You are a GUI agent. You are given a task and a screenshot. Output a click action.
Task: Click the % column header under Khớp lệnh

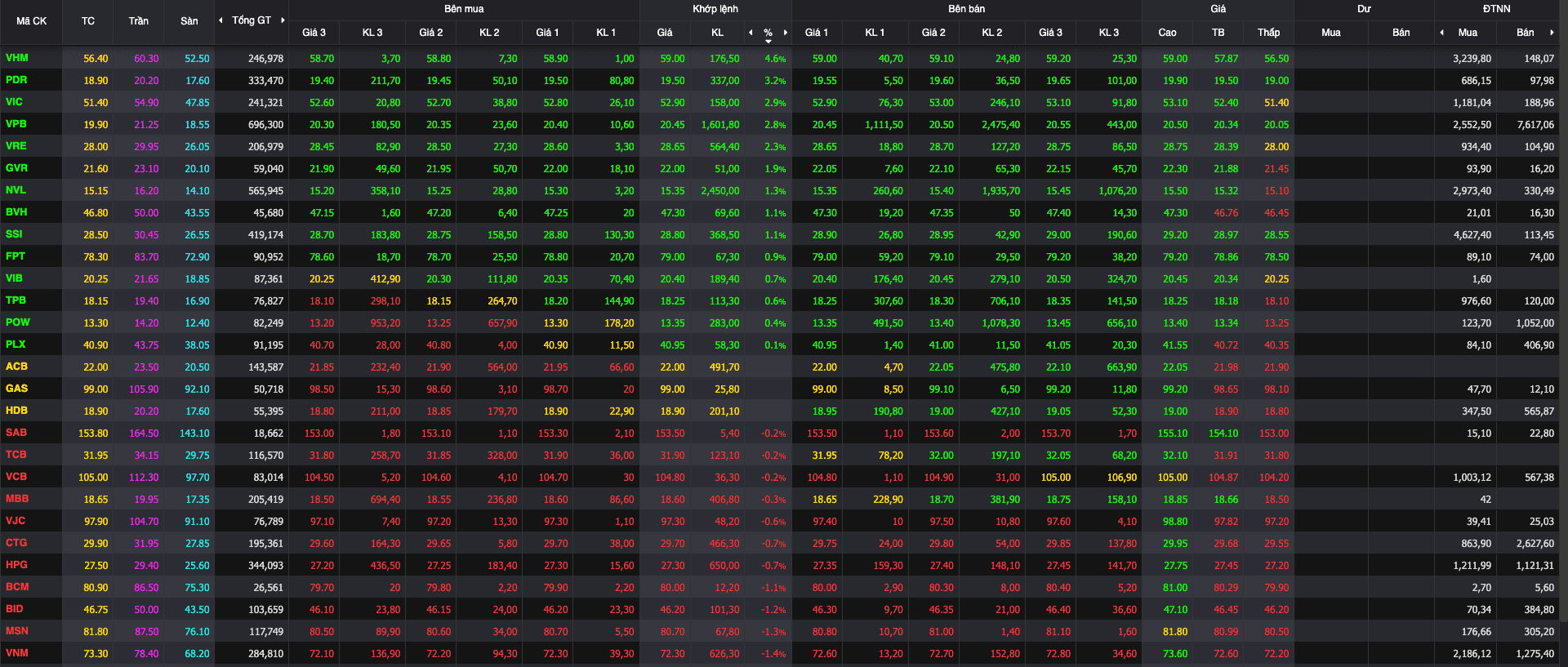click(768, 33)
